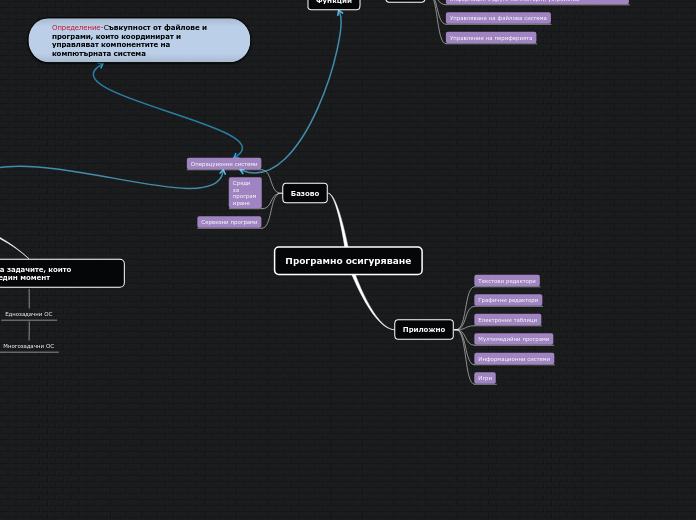696x520 pixels.
Task: Click the 'Игри' node
Action: click(485, 378)
